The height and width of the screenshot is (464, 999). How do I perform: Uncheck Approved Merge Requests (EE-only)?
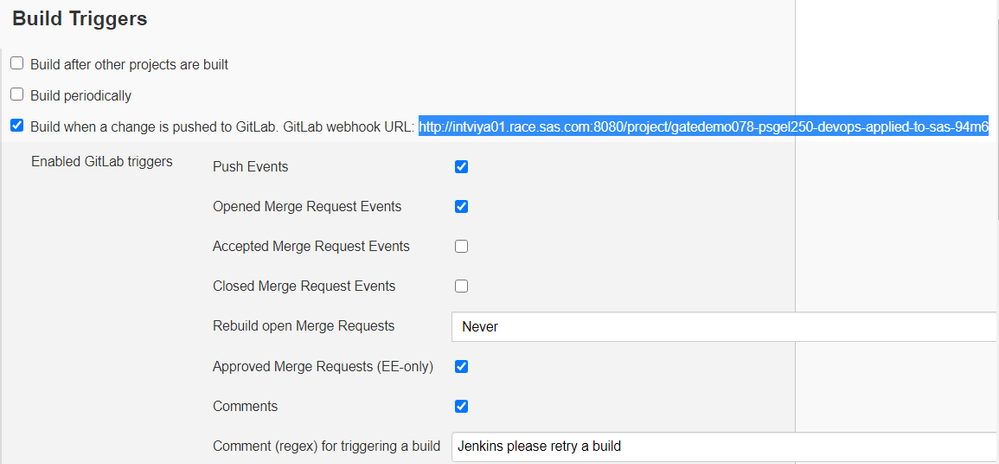[x=461, y=366]
